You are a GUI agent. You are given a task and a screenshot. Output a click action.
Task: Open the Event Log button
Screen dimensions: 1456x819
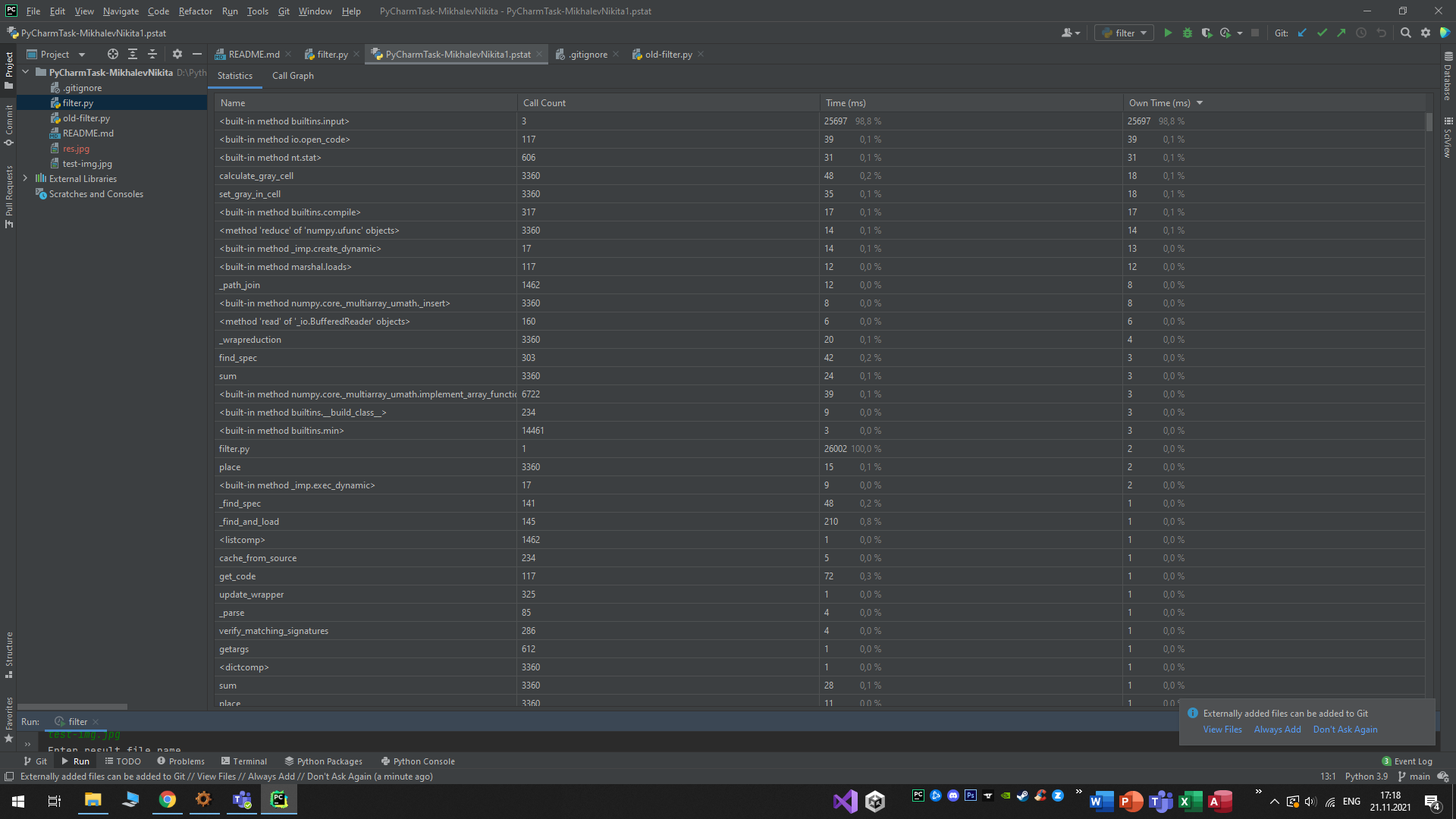tap(1407, 761)
